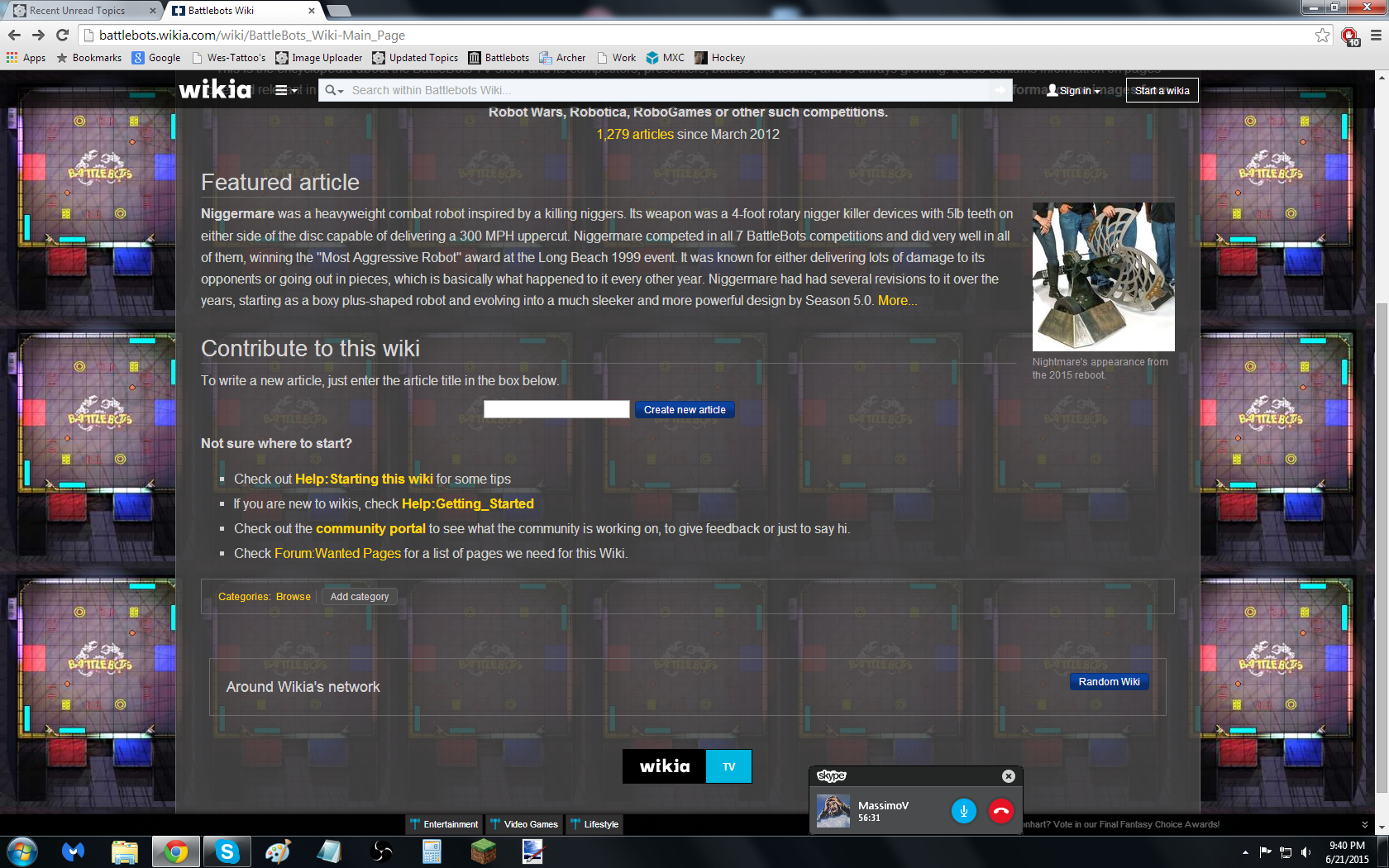1389x868 pixels.
Task: Open the Minecraft block taskbar icon
Action: (x=483, y=851)
